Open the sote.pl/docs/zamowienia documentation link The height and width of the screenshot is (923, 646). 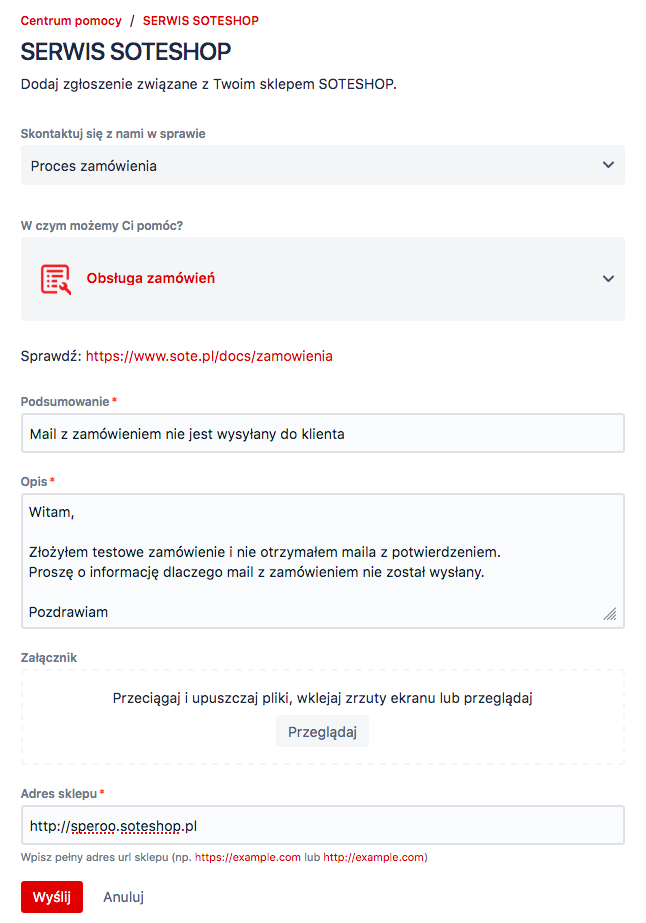(x=209, y=356)
